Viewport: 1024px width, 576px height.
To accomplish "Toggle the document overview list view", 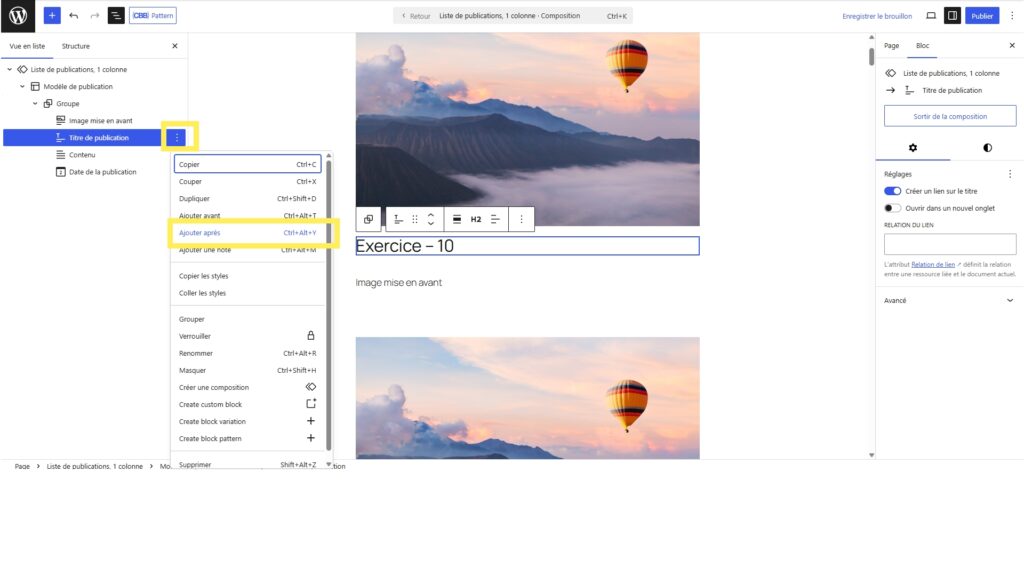I will (x=116, y=16).
